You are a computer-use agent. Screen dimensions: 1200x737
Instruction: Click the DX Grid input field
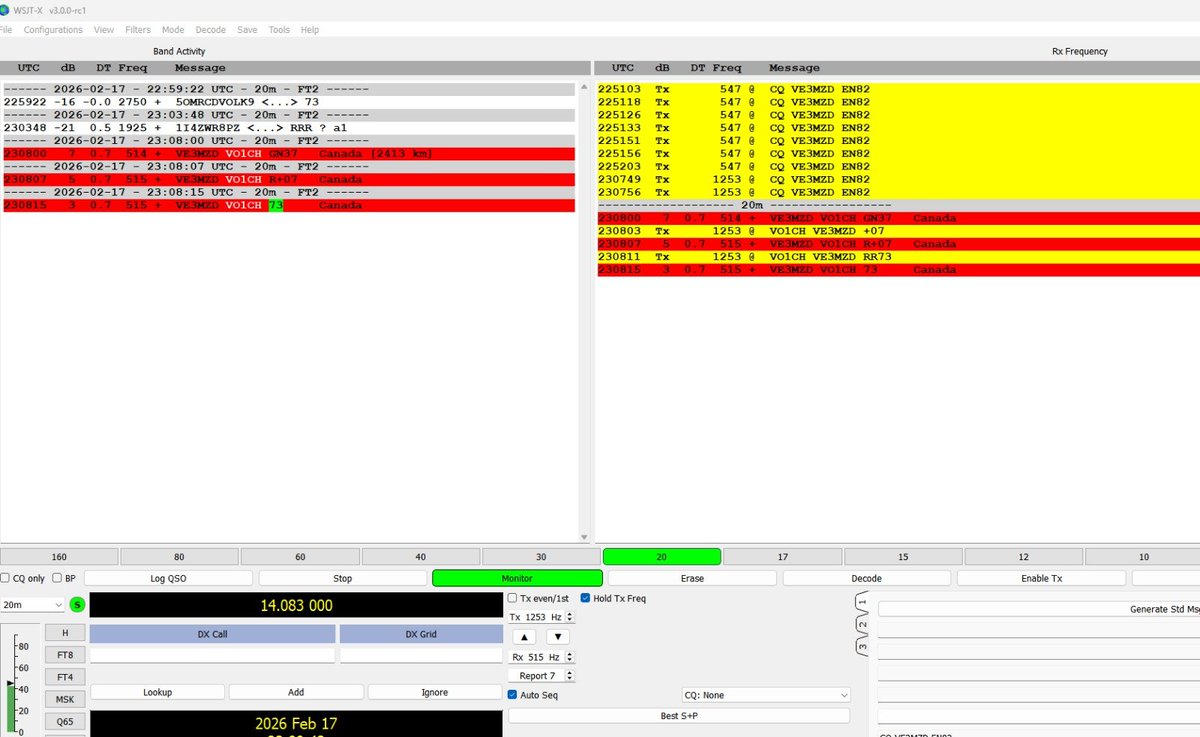[420, 655]
